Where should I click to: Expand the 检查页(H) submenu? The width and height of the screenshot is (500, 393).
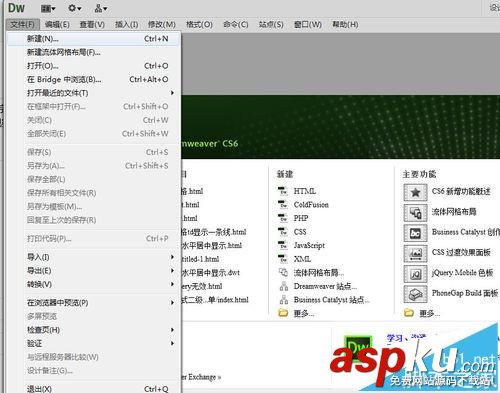click(93, 330)
